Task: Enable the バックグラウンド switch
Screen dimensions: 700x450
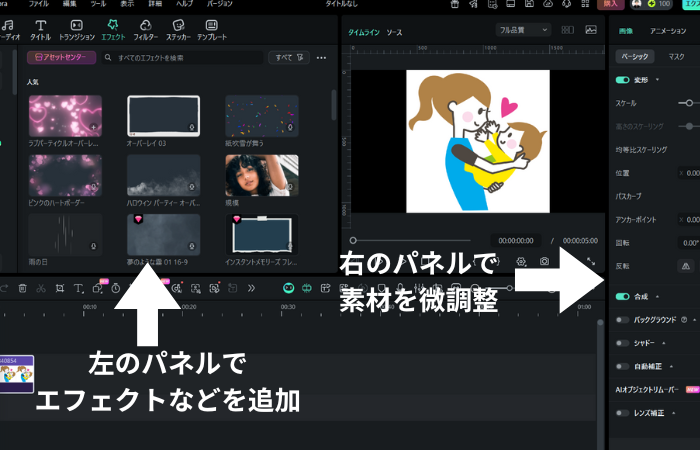Action: click(622, 320)
